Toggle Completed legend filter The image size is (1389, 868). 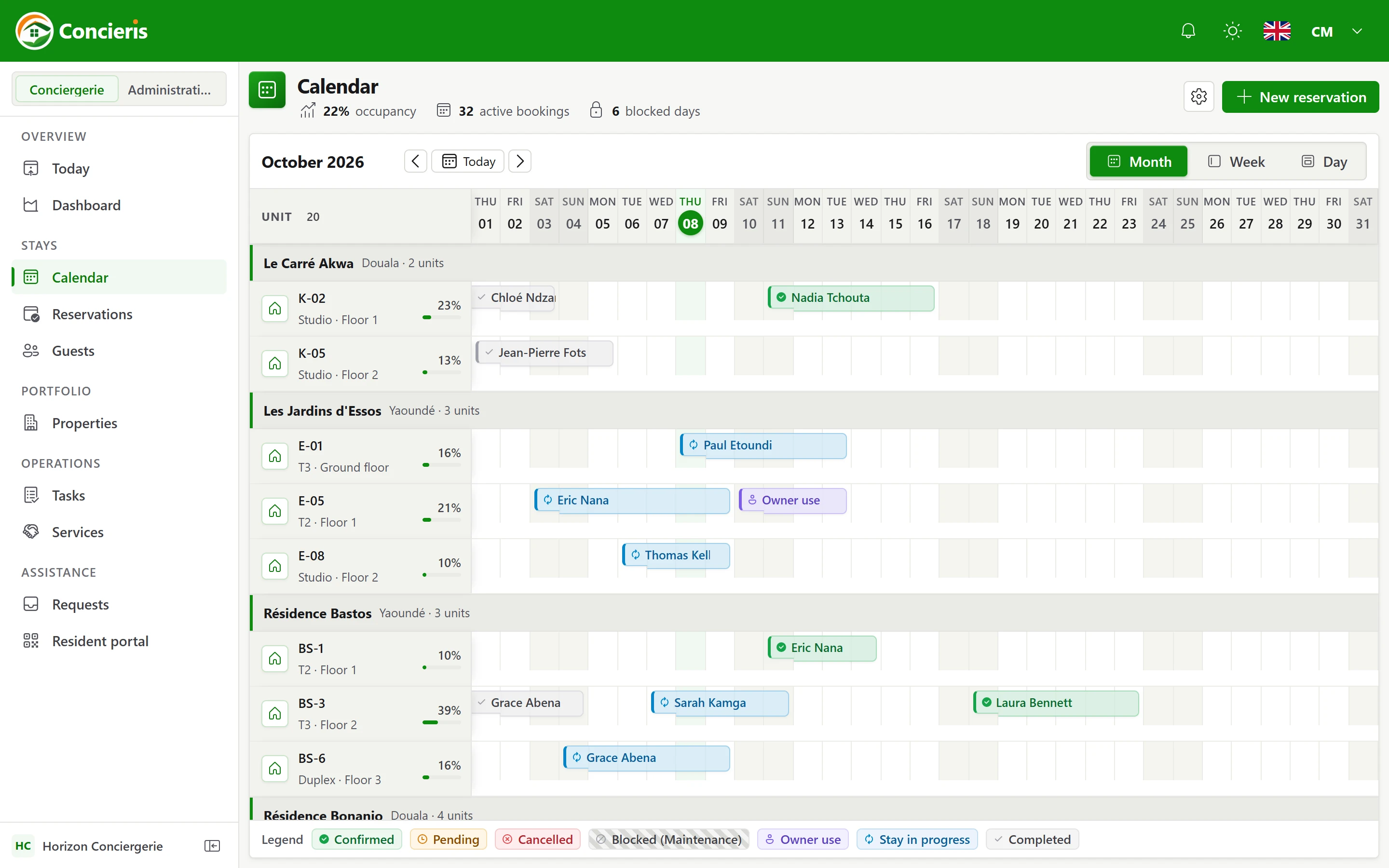(x=1032, y=839)
